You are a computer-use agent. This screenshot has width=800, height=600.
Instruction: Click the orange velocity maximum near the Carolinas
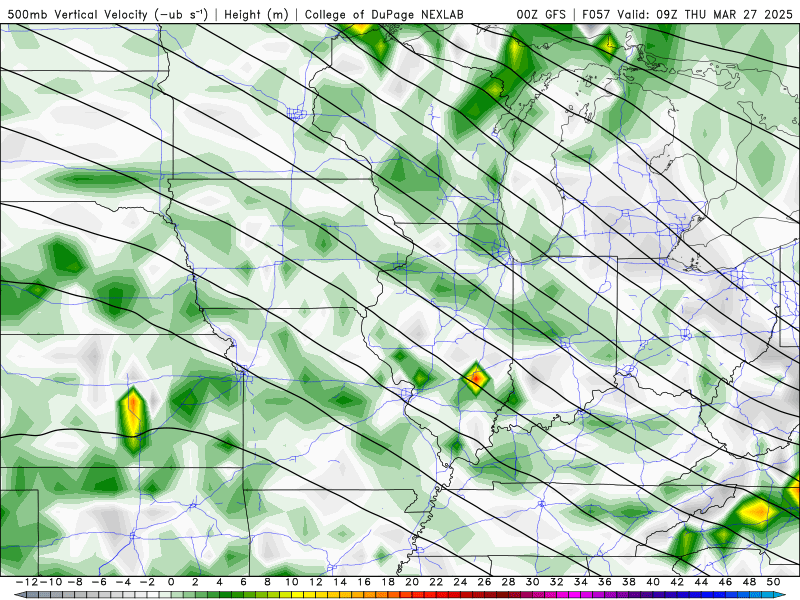pyautogui.click(x=760, y=511)
